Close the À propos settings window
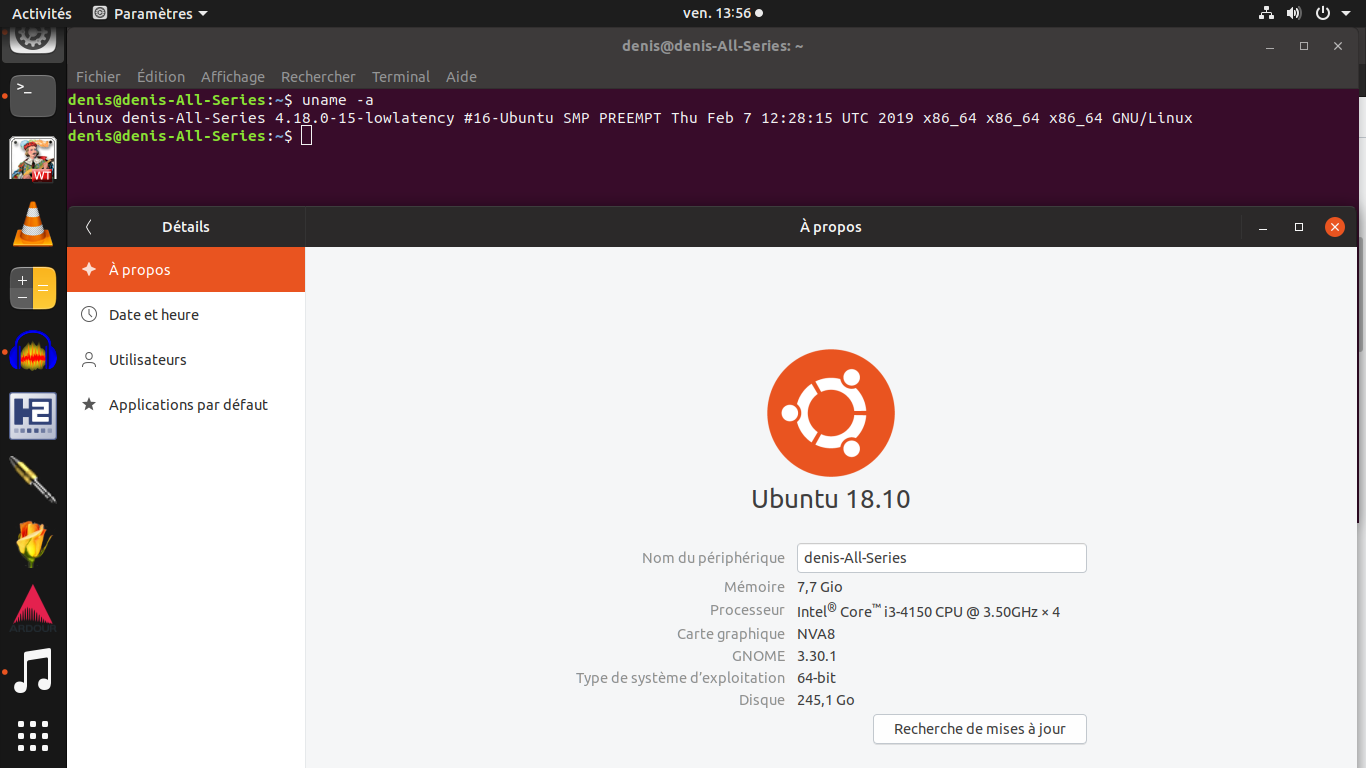 coord(1335,227)
